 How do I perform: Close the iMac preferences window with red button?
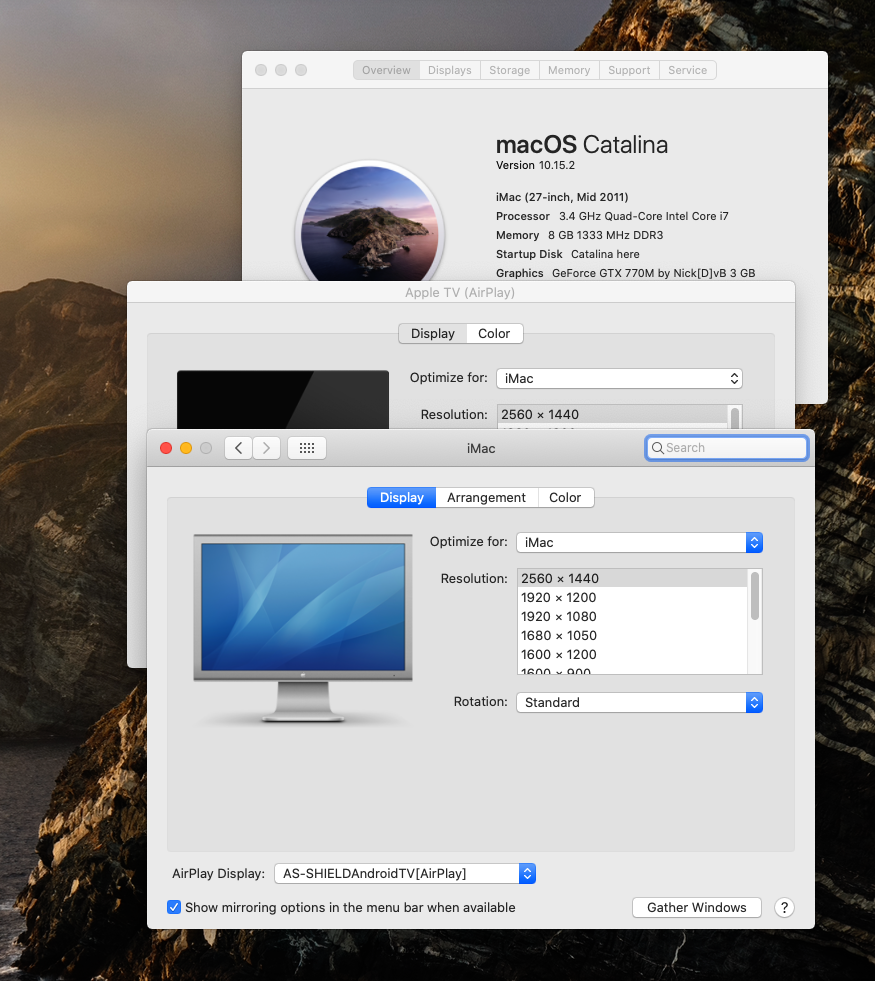(166, 448)
